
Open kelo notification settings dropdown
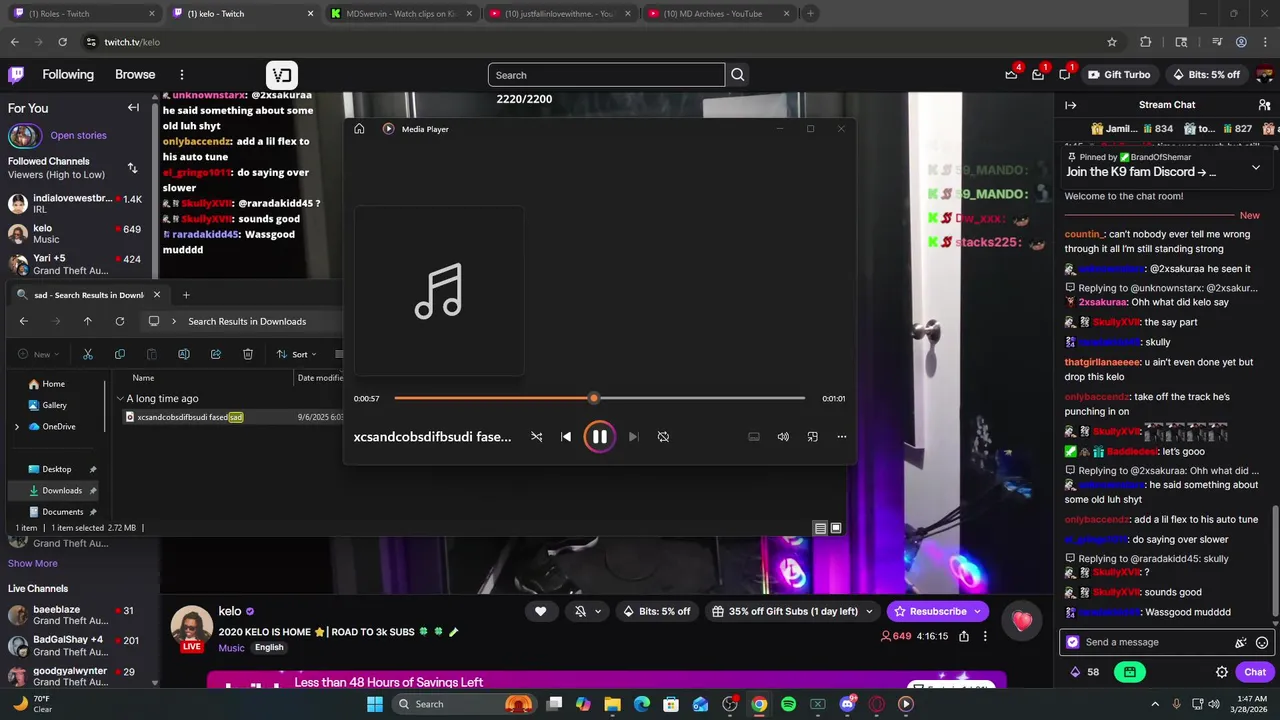click(x=587, y=611)
